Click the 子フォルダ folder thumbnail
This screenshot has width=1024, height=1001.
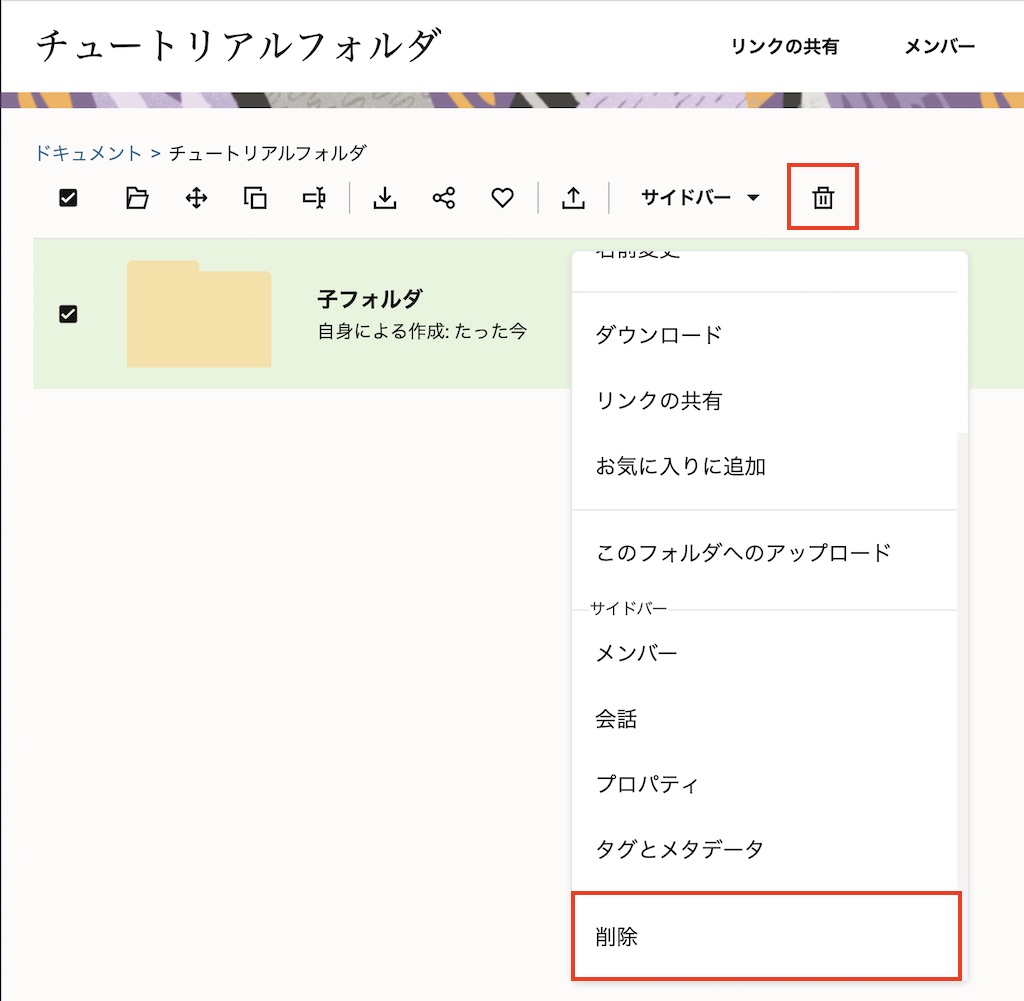(x=199, y=314)
